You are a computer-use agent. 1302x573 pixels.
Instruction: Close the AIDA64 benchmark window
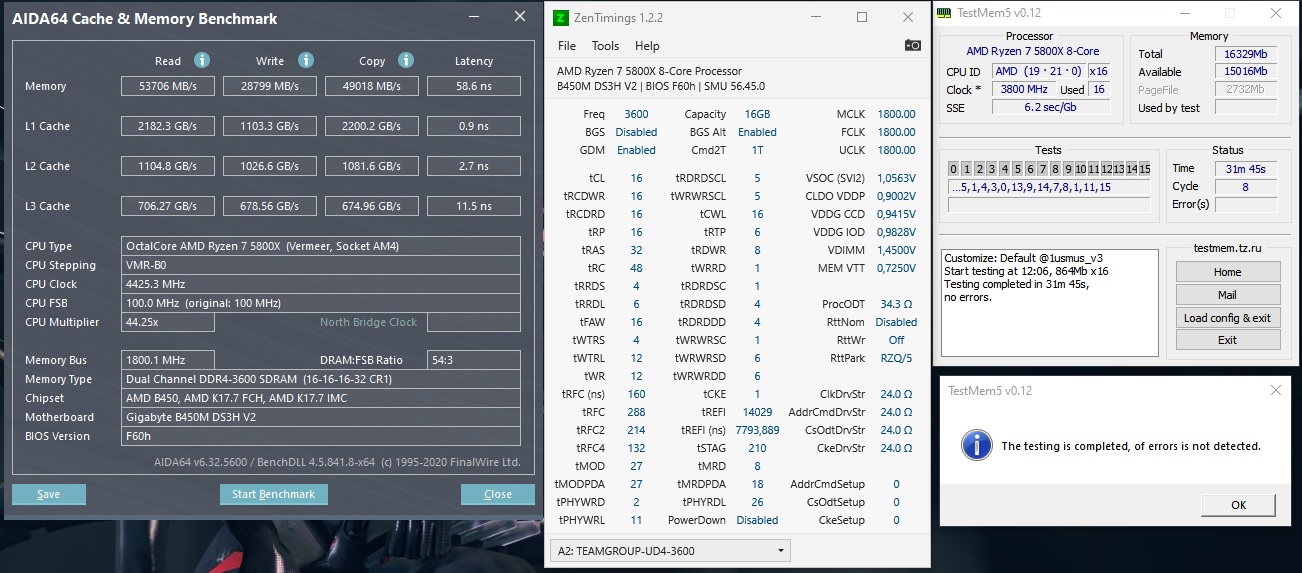(x=519, y=17)
